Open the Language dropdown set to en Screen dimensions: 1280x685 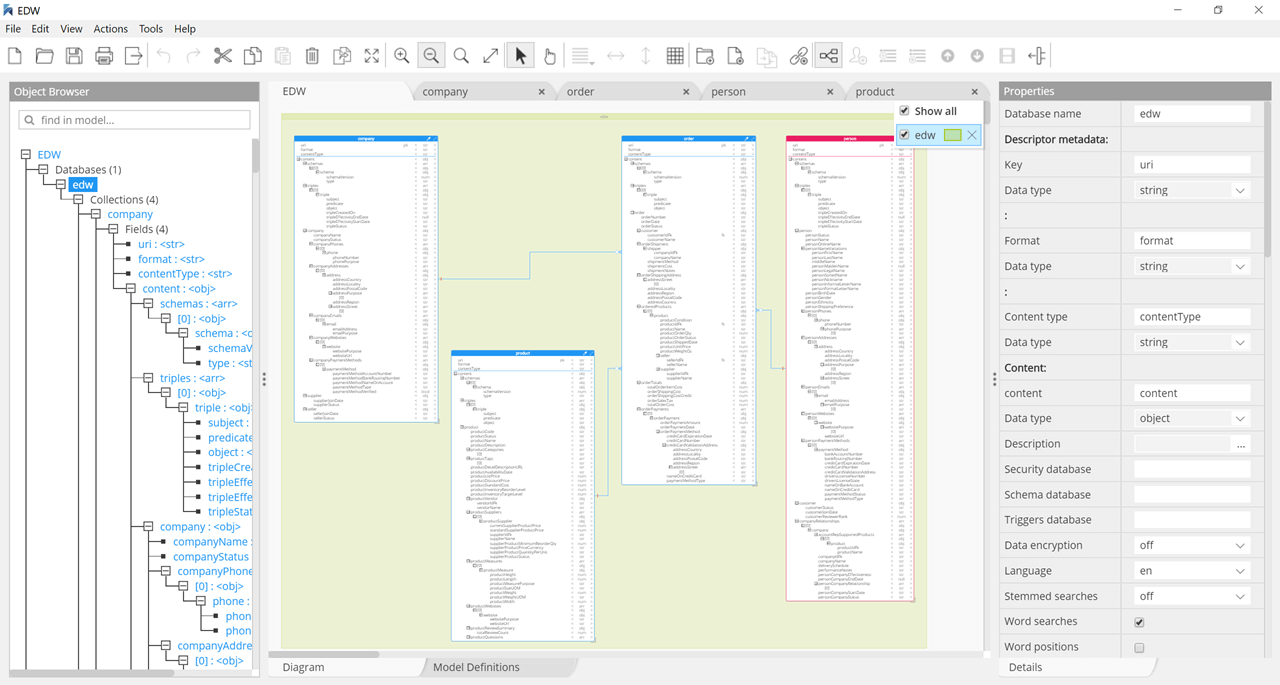[1239, 570]
